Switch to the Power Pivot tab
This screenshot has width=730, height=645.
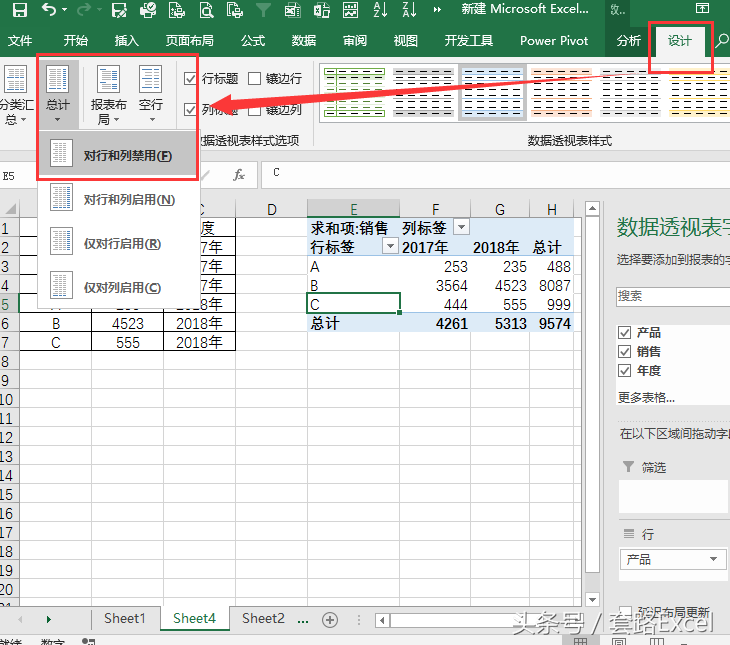coord(554,41)
